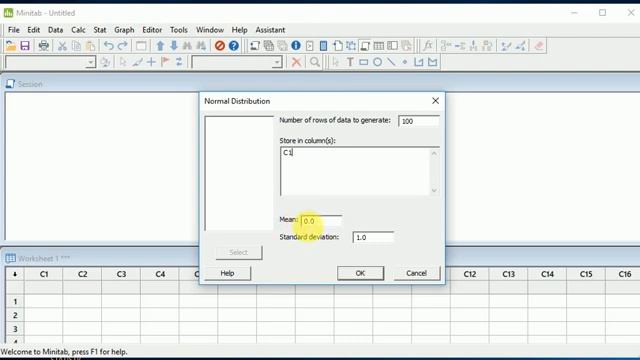640x360 pixels.
Task: Click the Session window toolbar icon
Action: coord(365,46)
